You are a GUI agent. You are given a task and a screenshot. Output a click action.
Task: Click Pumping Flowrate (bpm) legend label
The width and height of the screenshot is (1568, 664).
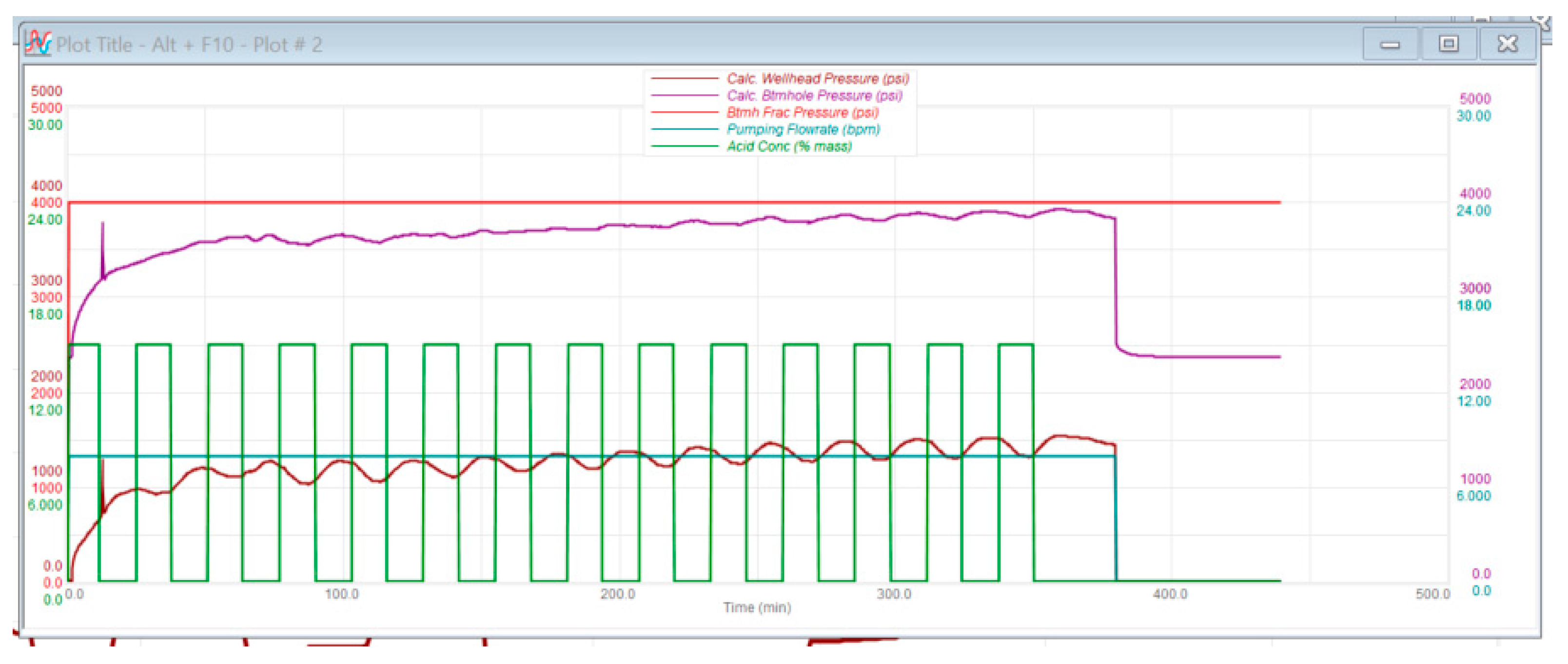point(803,130)
